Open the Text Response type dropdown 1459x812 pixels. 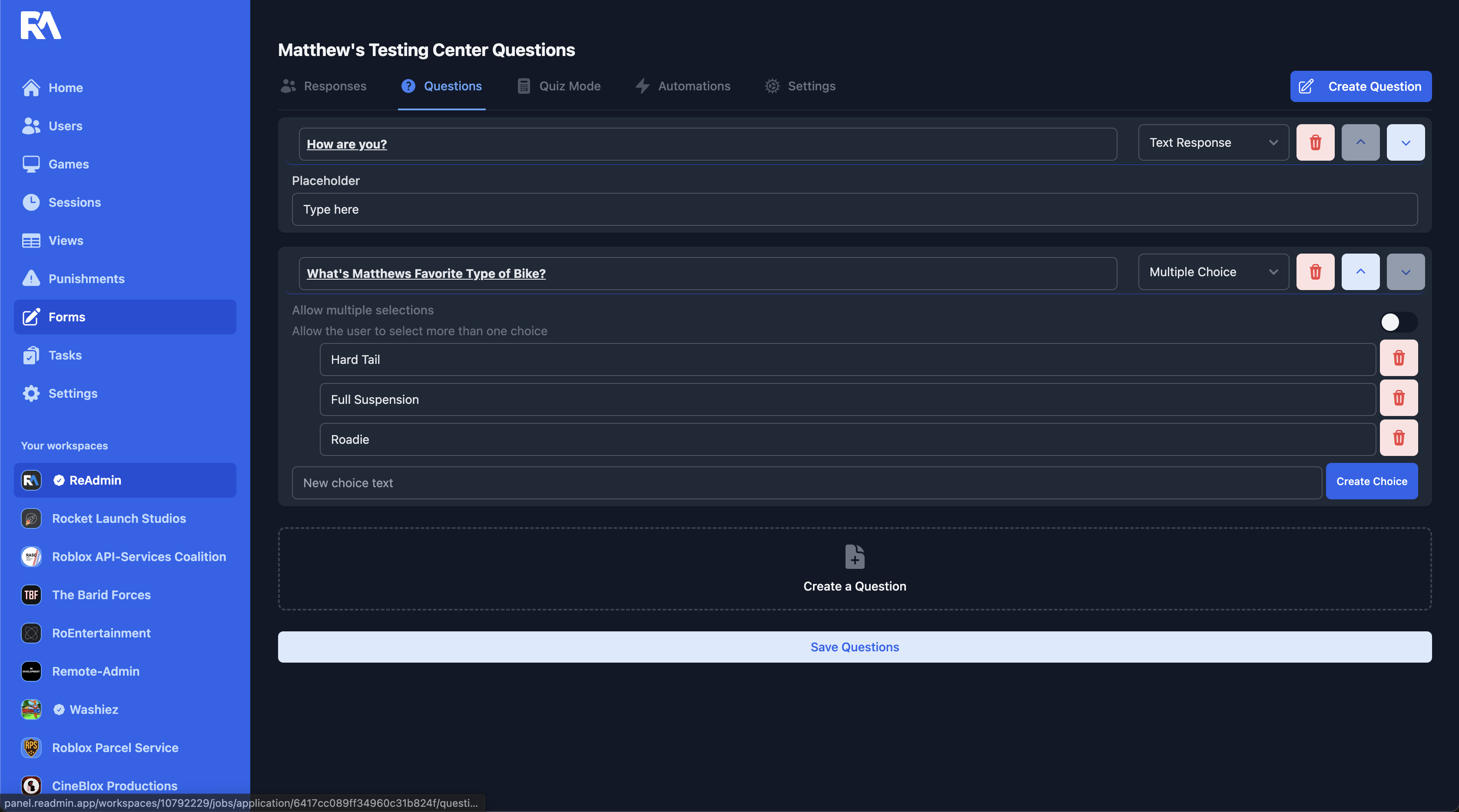pyautogui.click(x=1213, y=142)
